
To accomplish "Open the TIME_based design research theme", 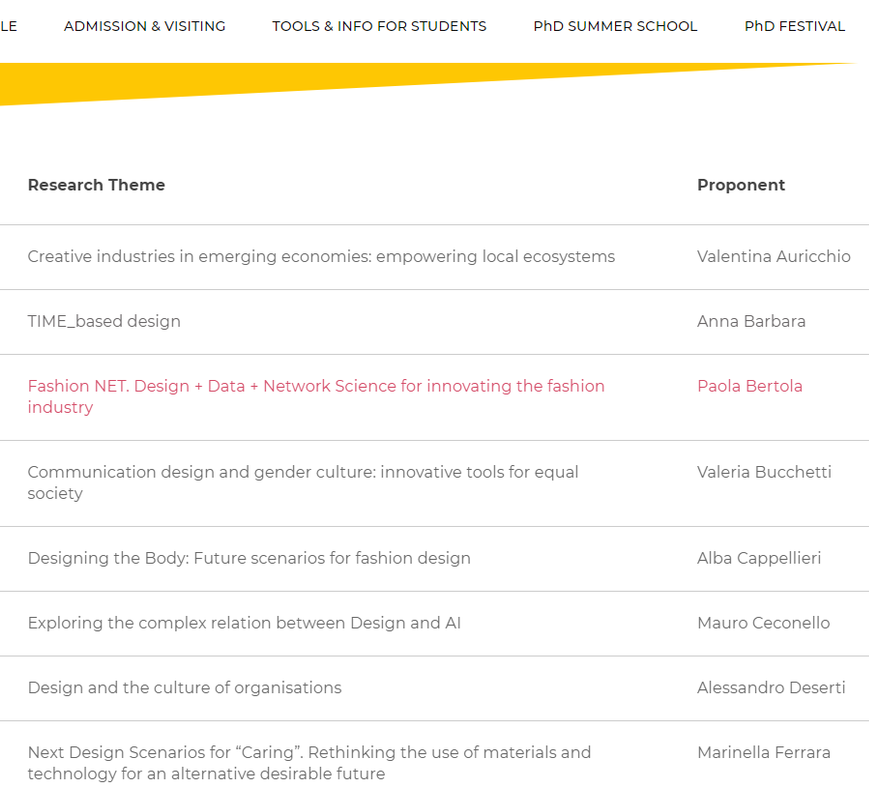I will [x=104, y=321].
